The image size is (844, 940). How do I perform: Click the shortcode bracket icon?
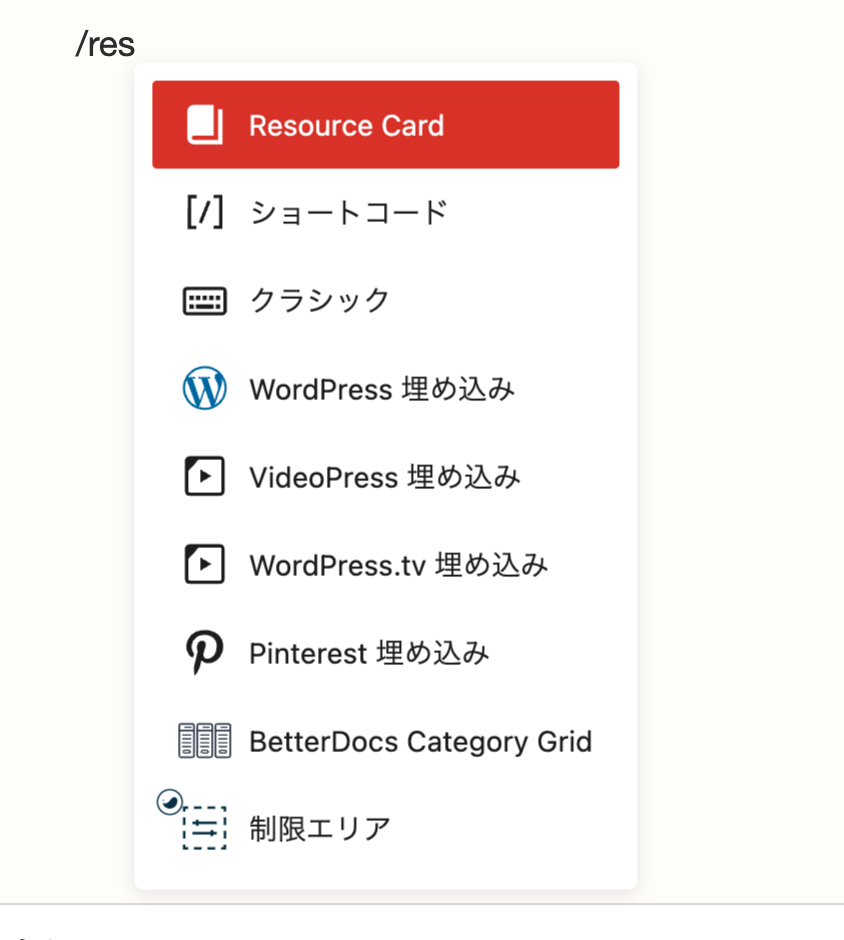tap(205, 212)
